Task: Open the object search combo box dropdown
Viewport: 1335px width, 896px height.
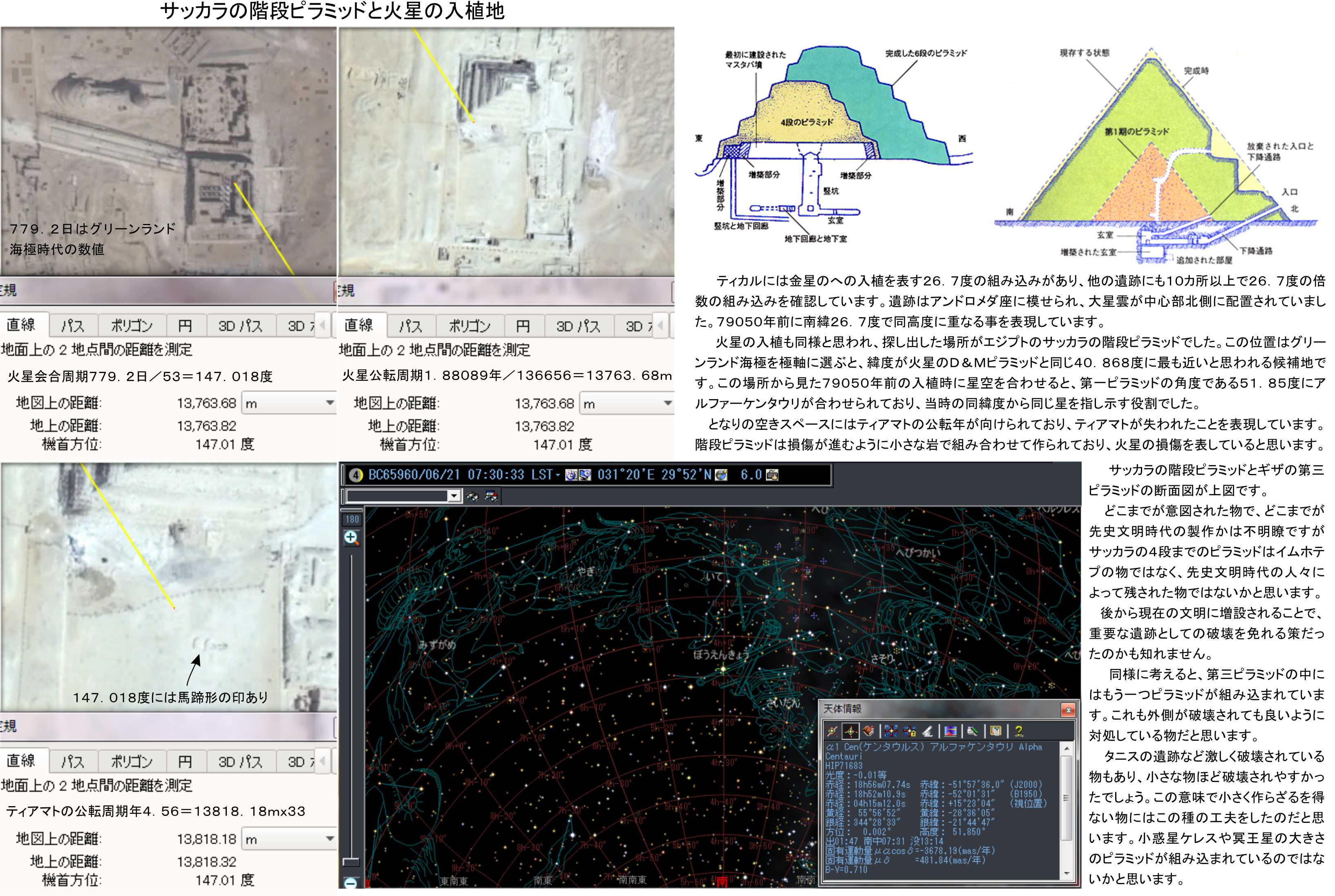Action: pos(454,496)
